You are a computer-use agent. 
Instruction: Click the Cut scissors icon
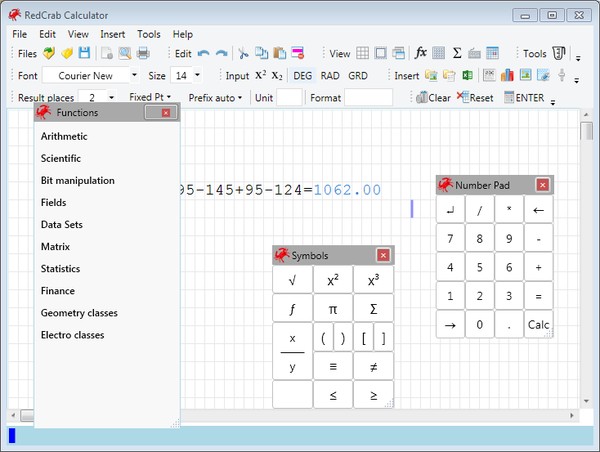(242, 53)
